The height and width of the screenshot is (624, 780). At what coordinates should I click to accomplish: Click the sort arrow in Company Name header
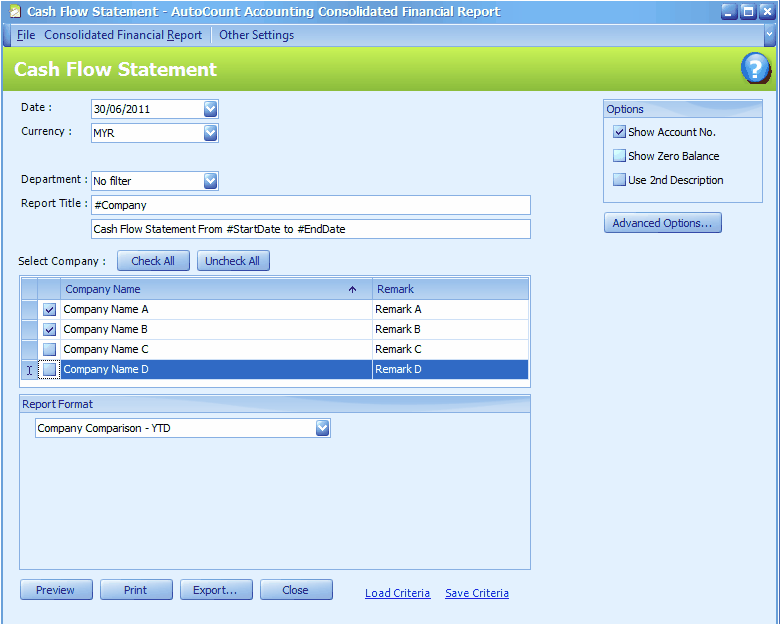click(352, 289)
